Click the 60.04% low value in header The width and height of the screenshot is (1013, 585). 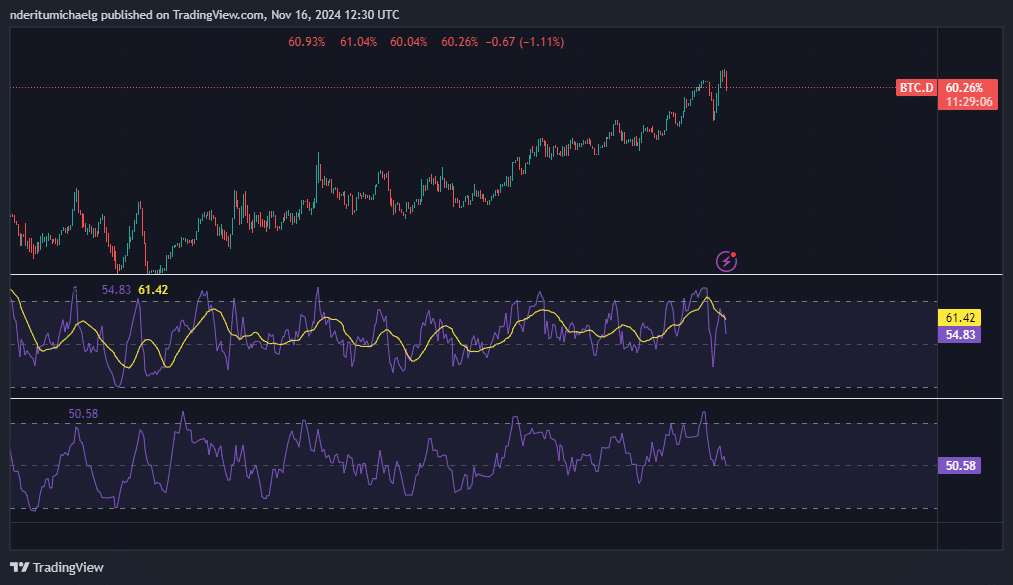pyautogui.click(x=408, y=42)
